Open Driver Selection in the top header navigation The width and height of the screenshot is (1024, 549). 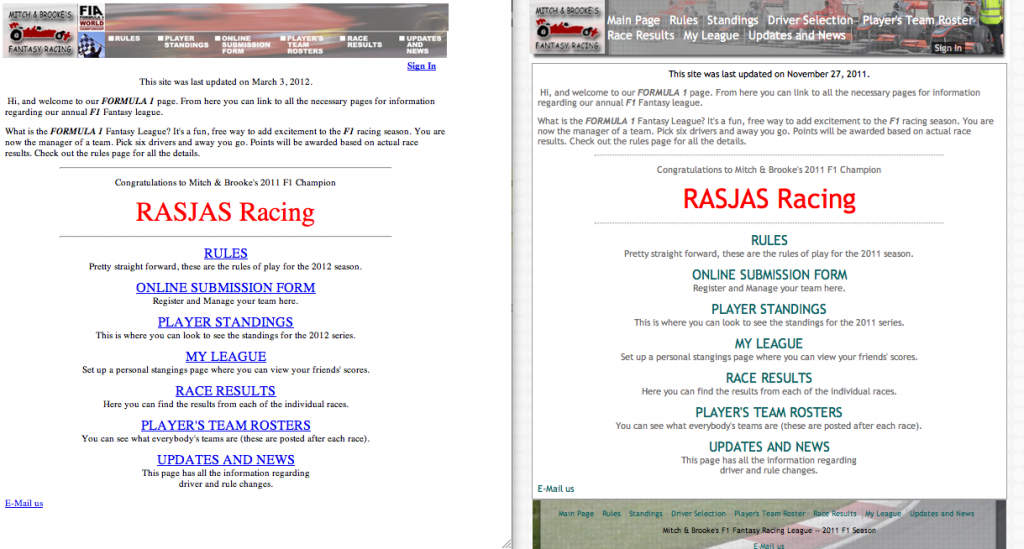click(810, 20)
